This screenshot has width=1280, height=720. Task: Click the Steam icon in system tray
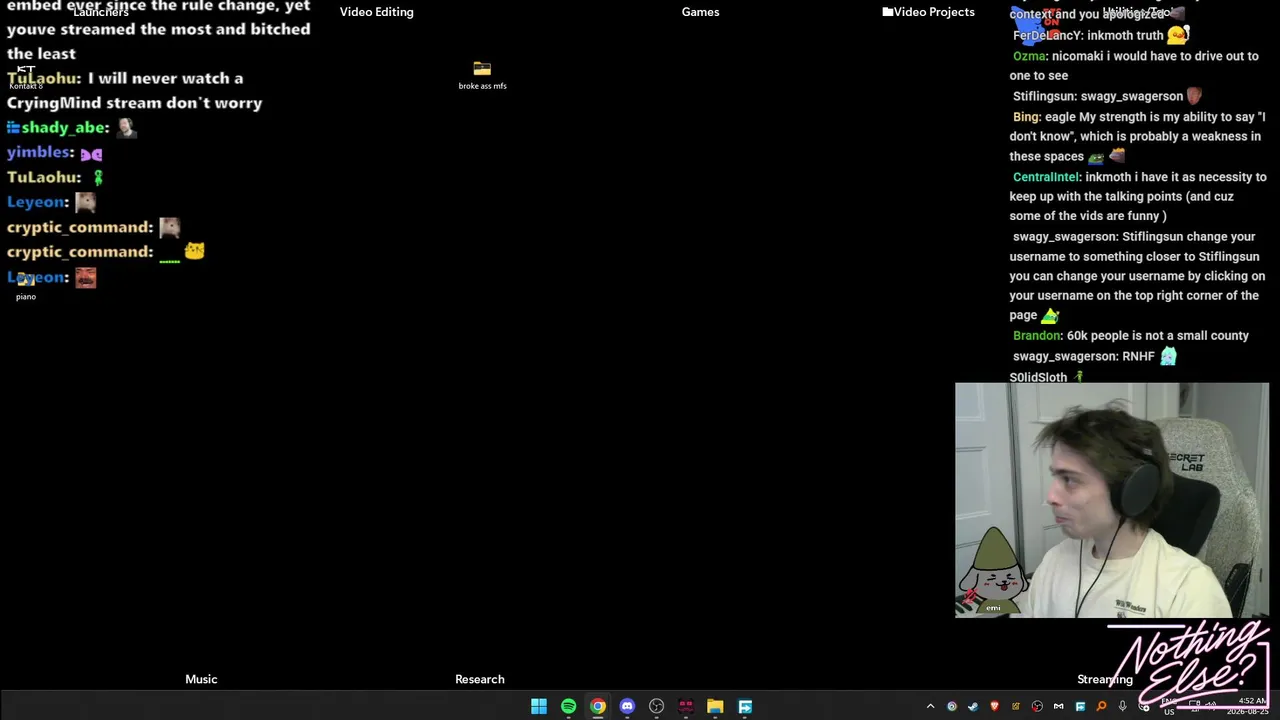click(x=973, y=707)
